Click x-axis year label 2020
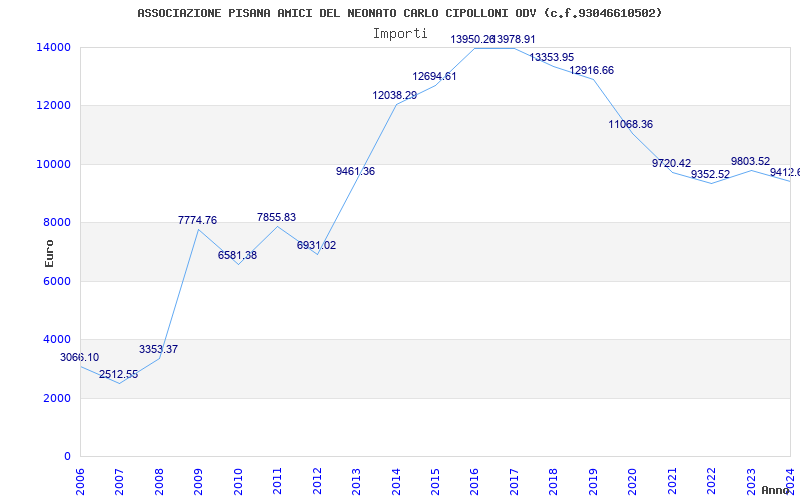The height and width of the screenshot is (500, 800). pyautogui.click(x=632, y=481)
